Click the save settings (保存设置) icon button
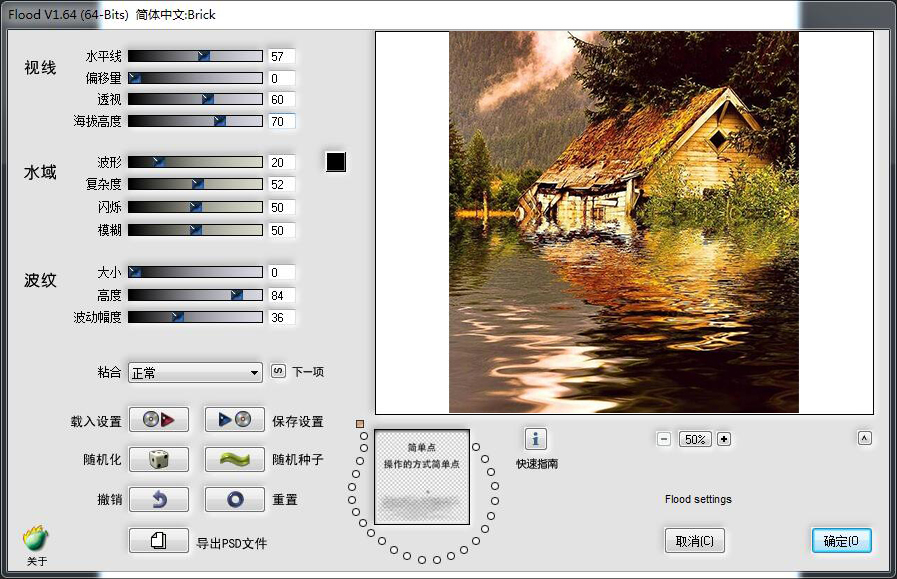The width and height of the screenshot is (897, 579). [235, 420]
